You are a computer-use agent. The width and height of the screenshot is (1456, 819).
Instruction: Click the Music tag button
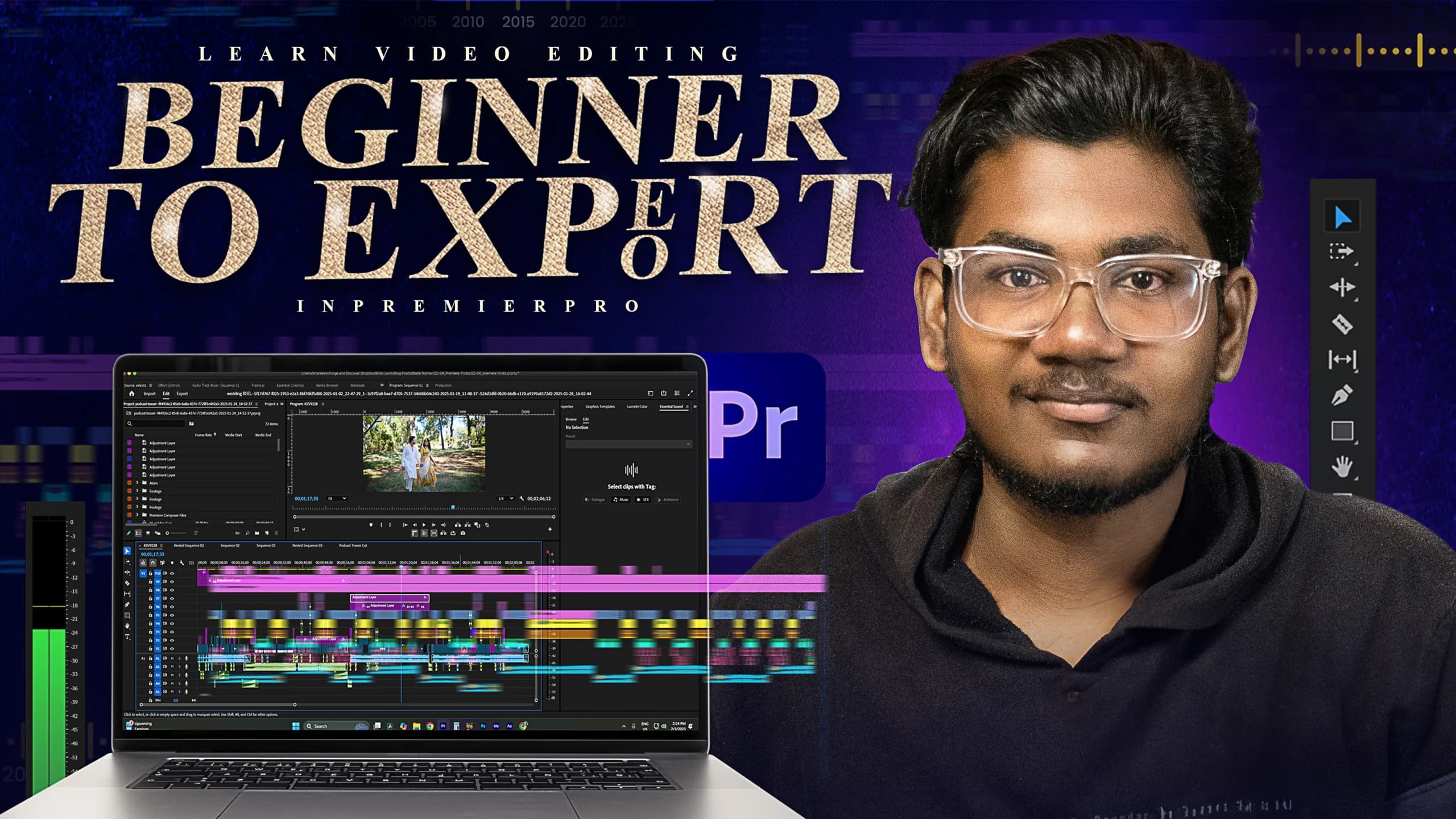tap(621, 500)
